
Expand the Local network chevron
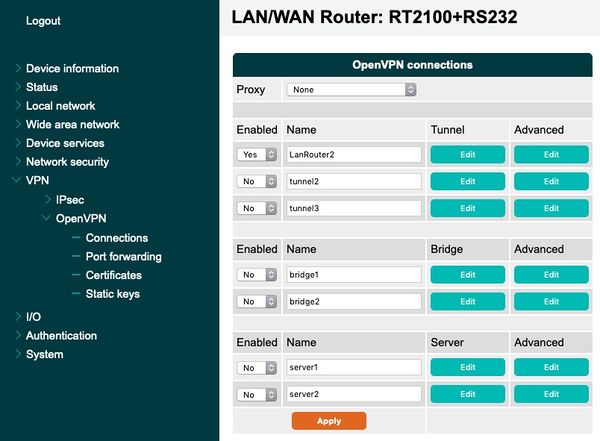(x=18, y=106)
